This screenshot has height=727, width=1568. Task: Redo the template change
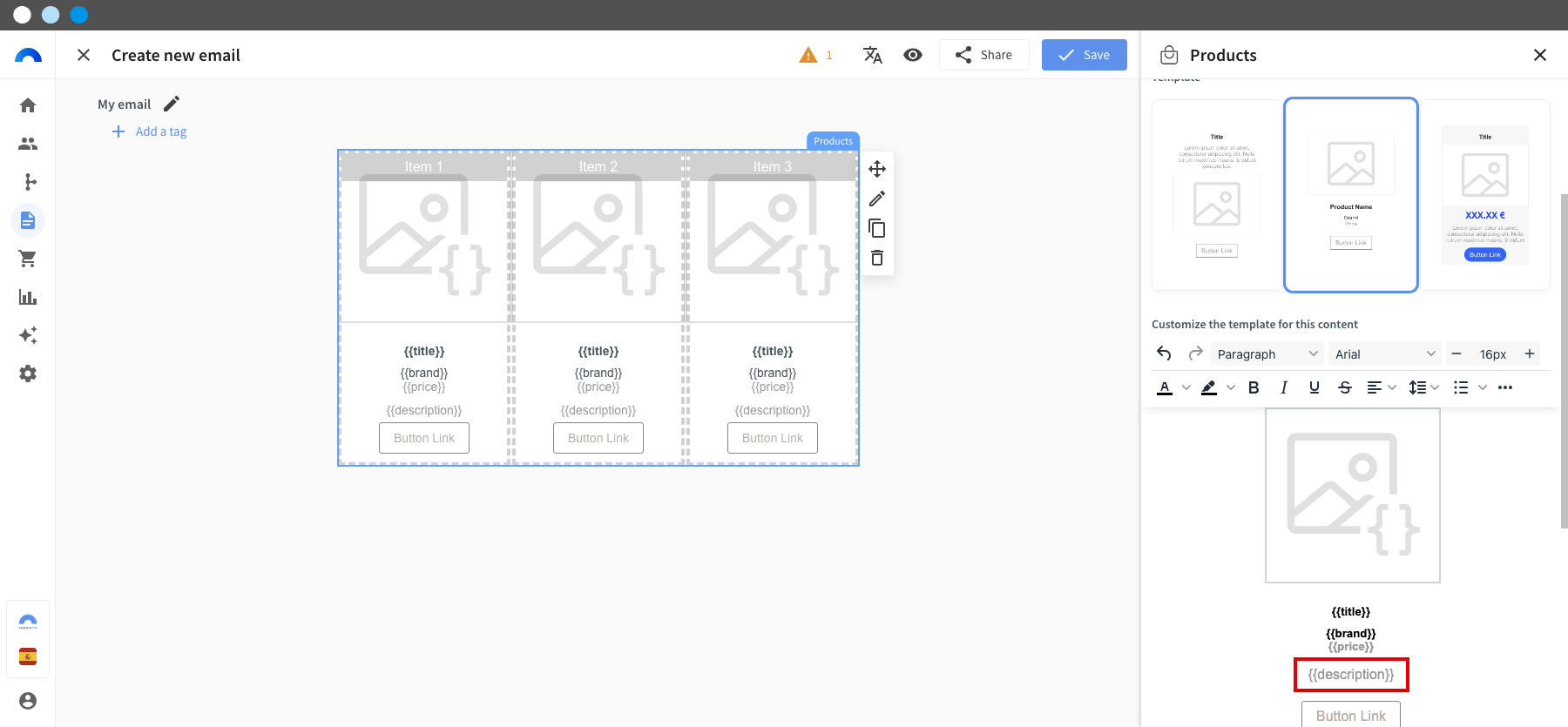pyautogui.click(x=1196, y=353)
